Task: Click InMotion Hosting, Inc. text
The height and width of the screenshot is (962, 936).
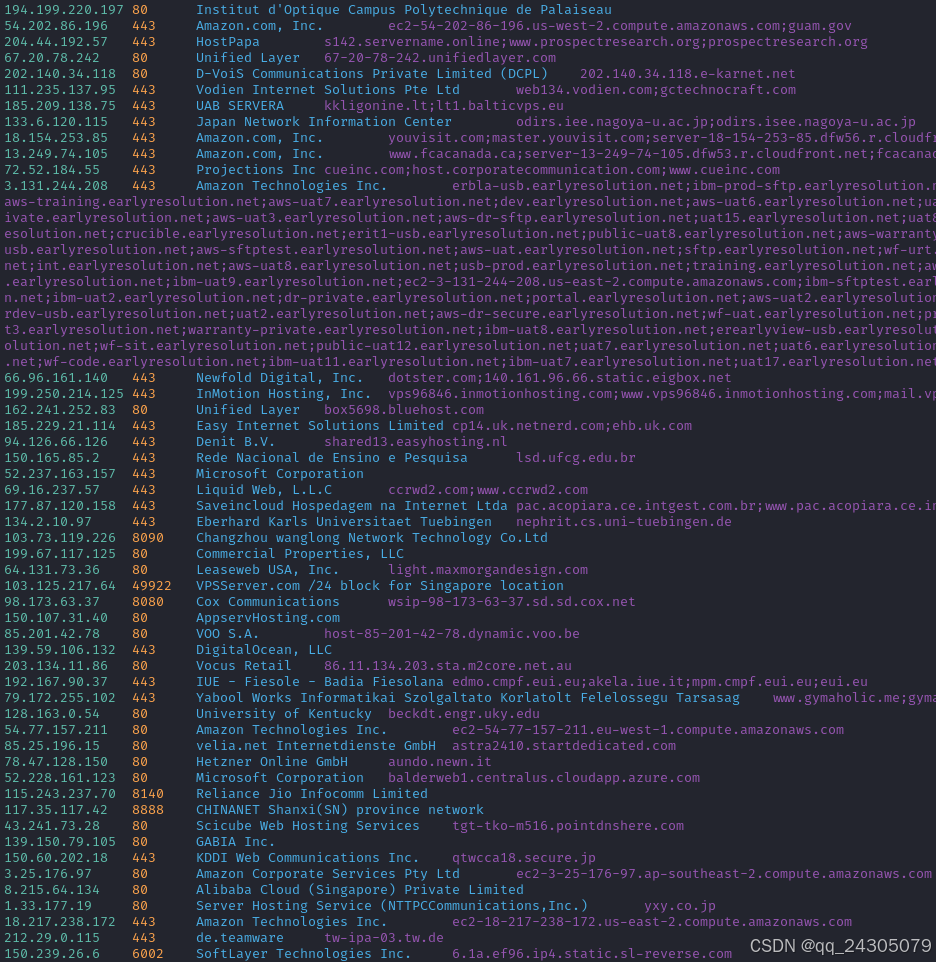Action: click(x=284, y=393)
